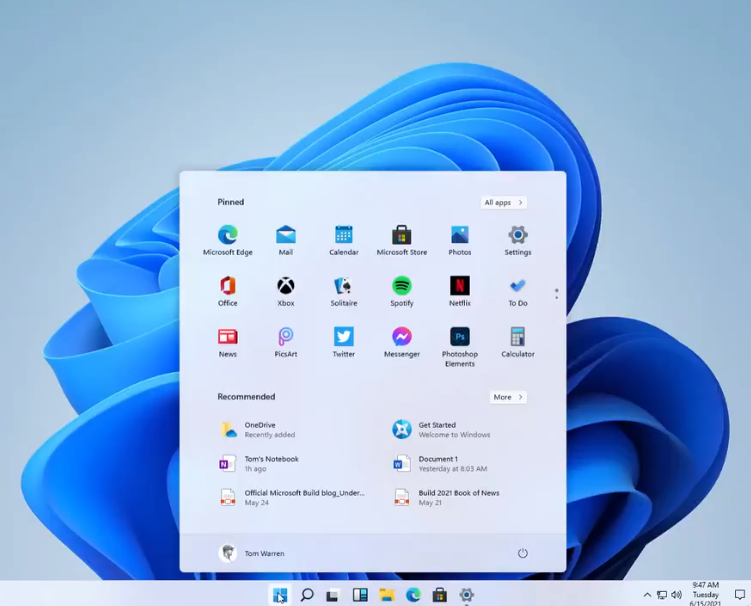Launch the Mail app
The width and height of the screenshot is (751, 606).
pyautogui.click(x=286, y=240)
